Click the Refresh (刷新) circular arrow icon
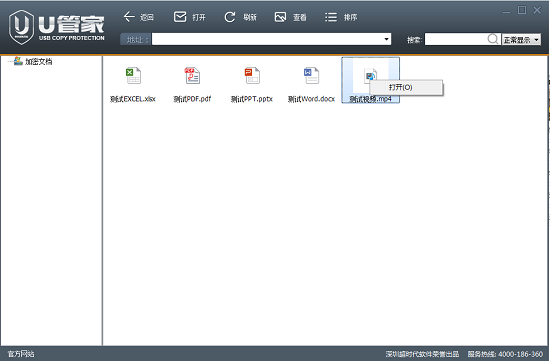 [x=230, y=17]
